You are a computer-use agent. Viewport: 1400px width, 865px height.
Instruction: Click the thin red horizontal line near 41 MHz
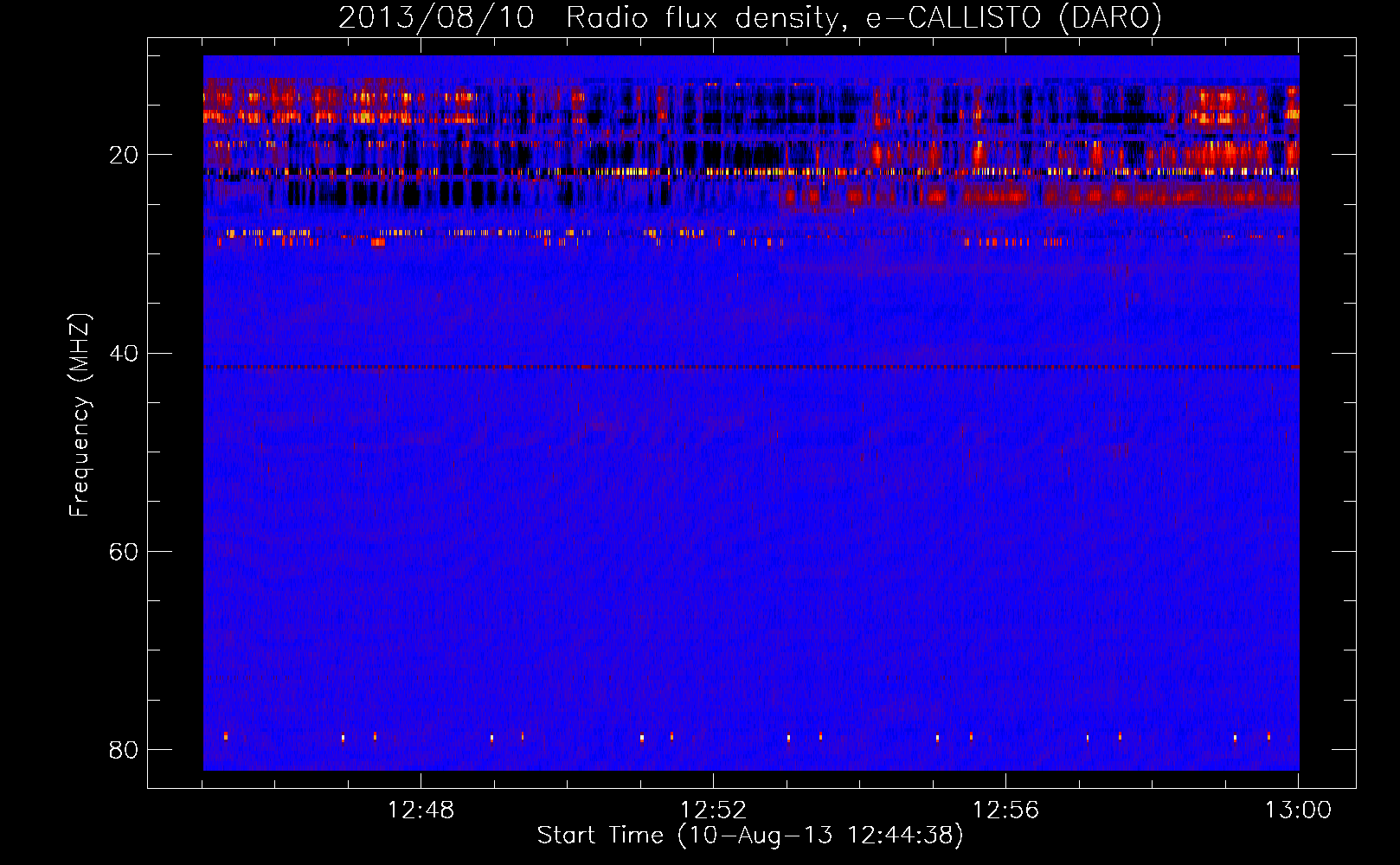pos(751,367)
